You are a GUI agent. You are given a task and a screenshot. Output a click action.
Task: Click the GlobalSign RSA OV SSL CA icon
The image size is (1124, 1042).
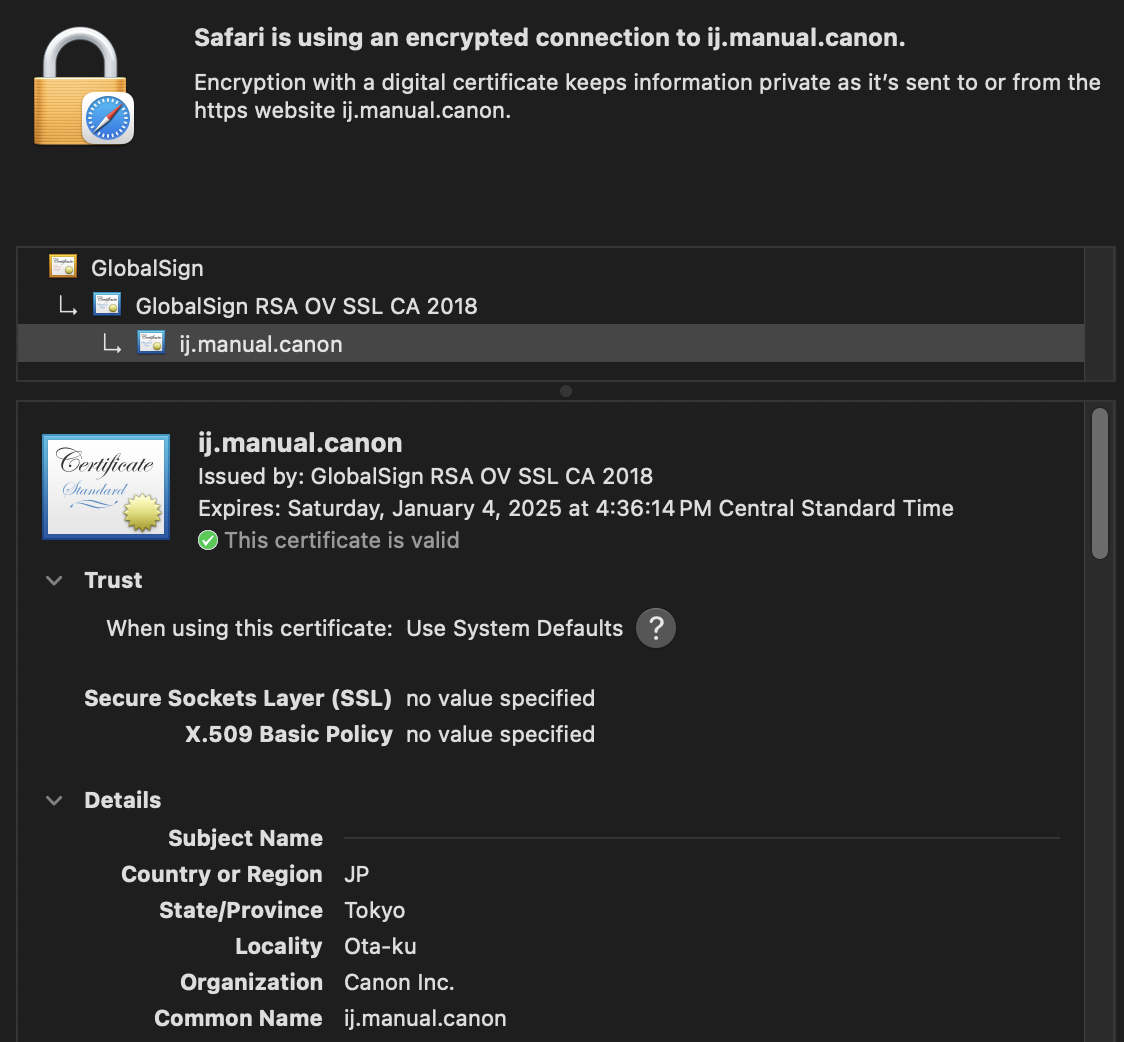(x=107, y=305)
